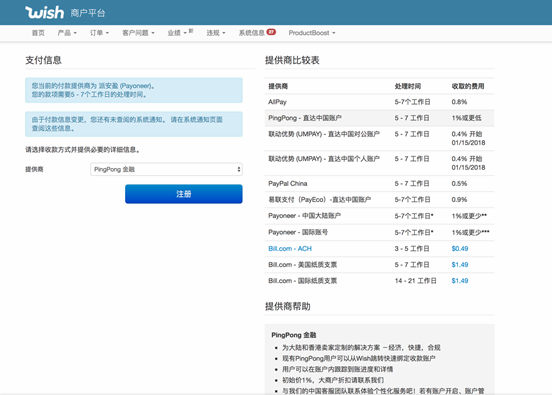Select the AliPay provider row text
This screenshot has width=552, height=395.
(277, 102)
